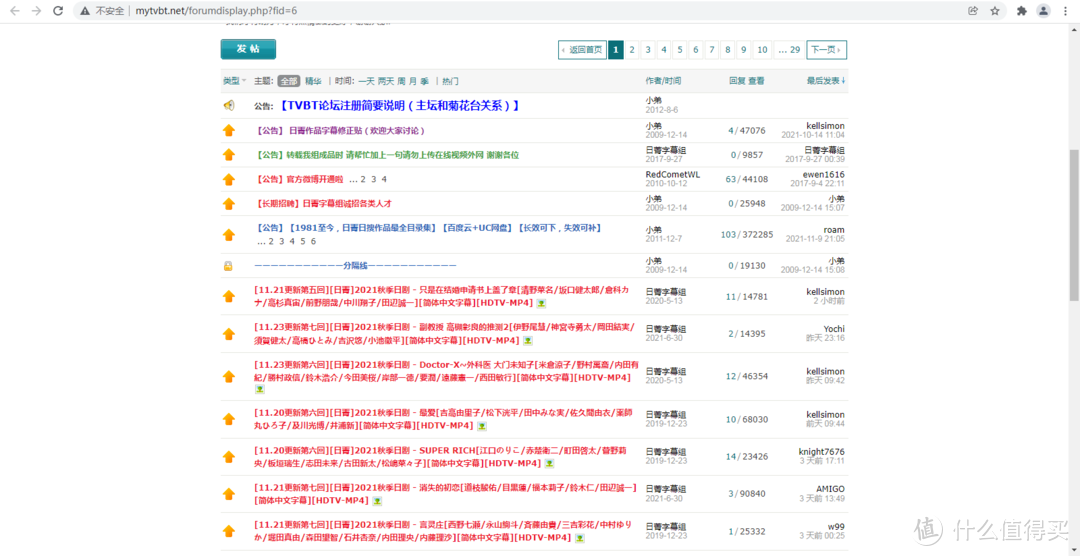This screenshot has width=1080, height=556.
Task: Go to page 2
Action: tap(632, 50)
